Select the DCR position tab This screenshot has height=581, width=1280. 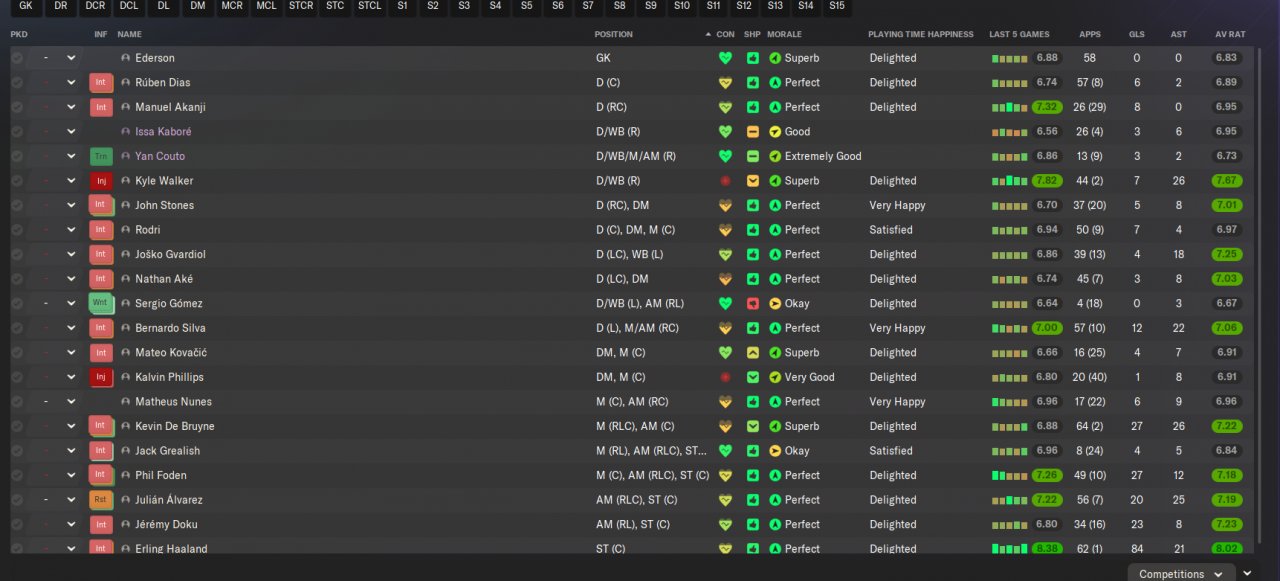point(95,6)
